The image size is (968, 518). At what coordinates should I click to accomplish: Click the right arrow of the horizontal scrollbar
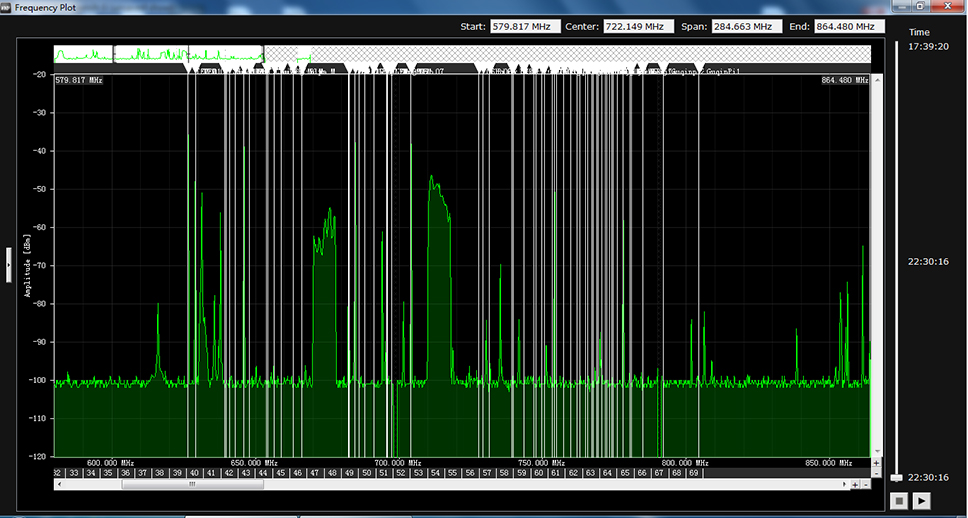(x=845, y=485)
